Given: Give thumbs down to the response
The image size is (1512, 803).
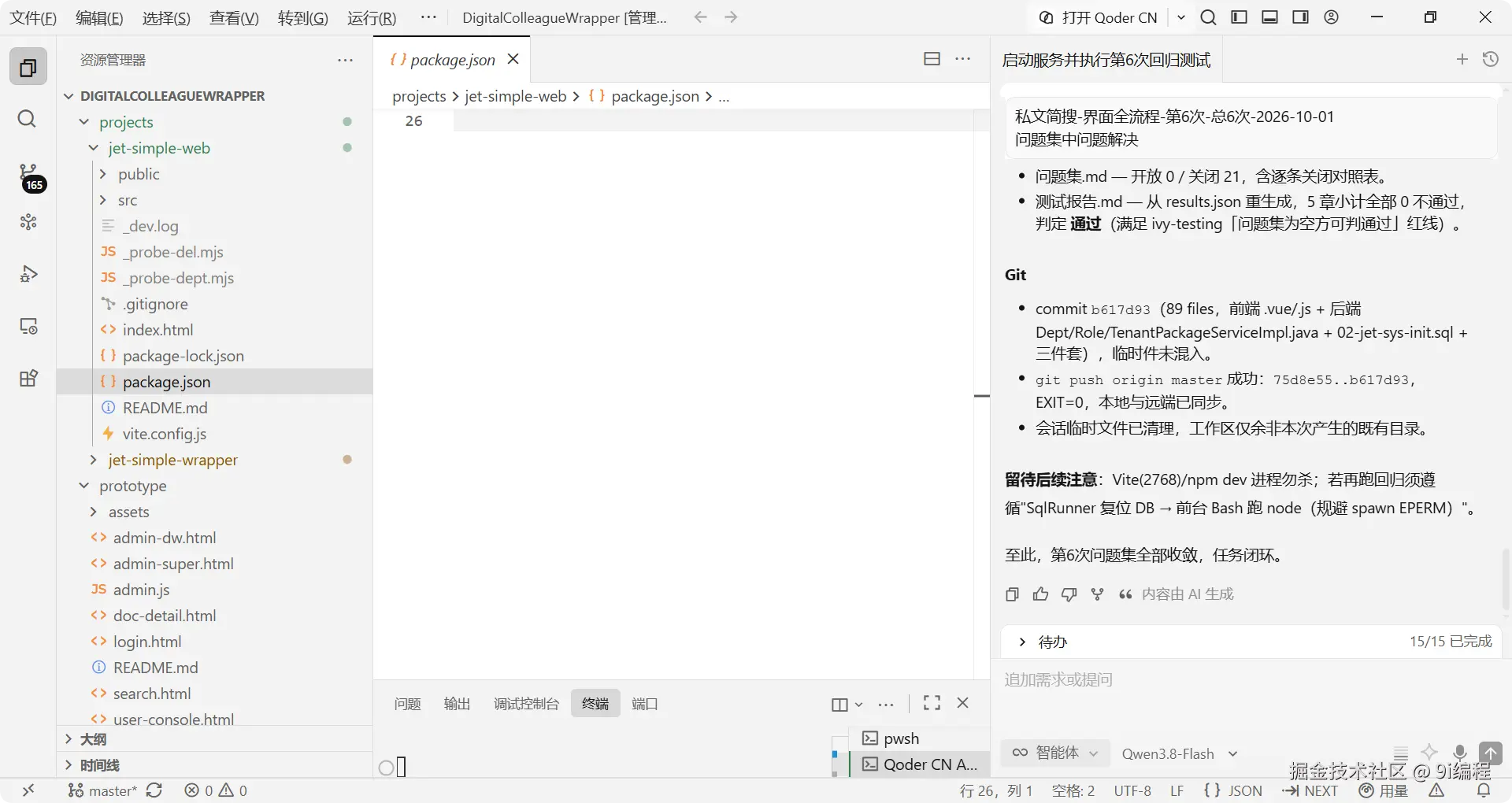Looking at the screenshot, I should click(1069, 594).
